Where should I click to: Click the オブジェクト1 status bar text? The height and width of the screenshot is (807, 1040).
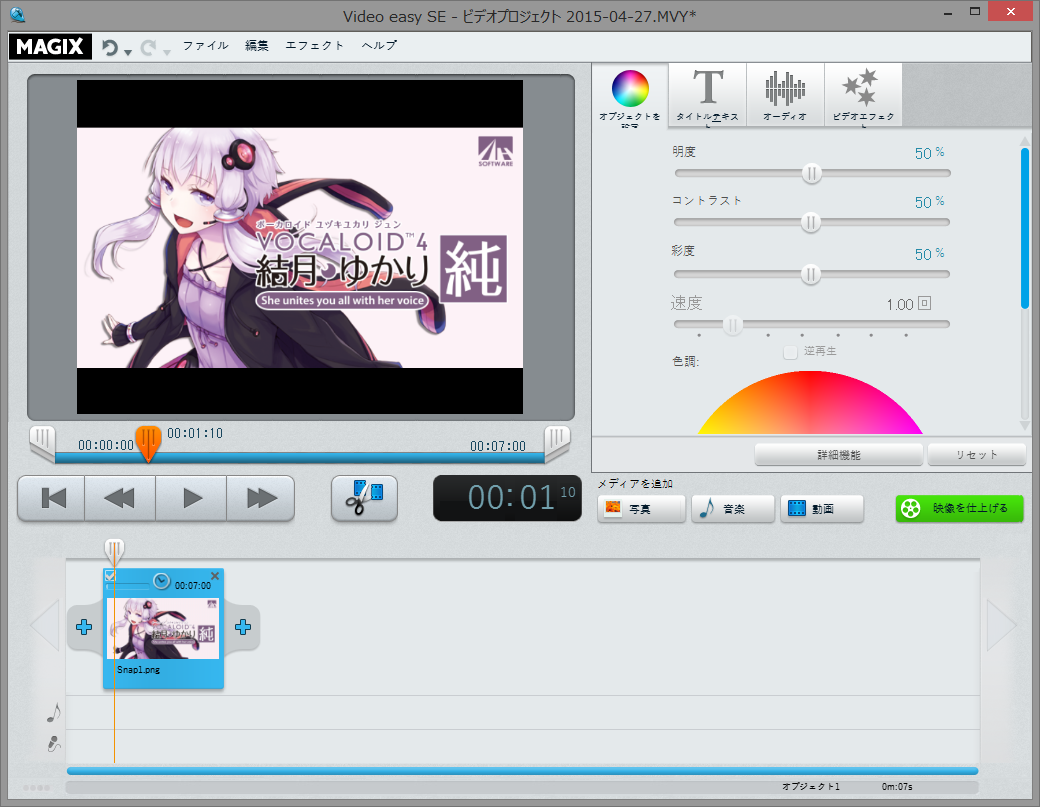pos(811,786)
